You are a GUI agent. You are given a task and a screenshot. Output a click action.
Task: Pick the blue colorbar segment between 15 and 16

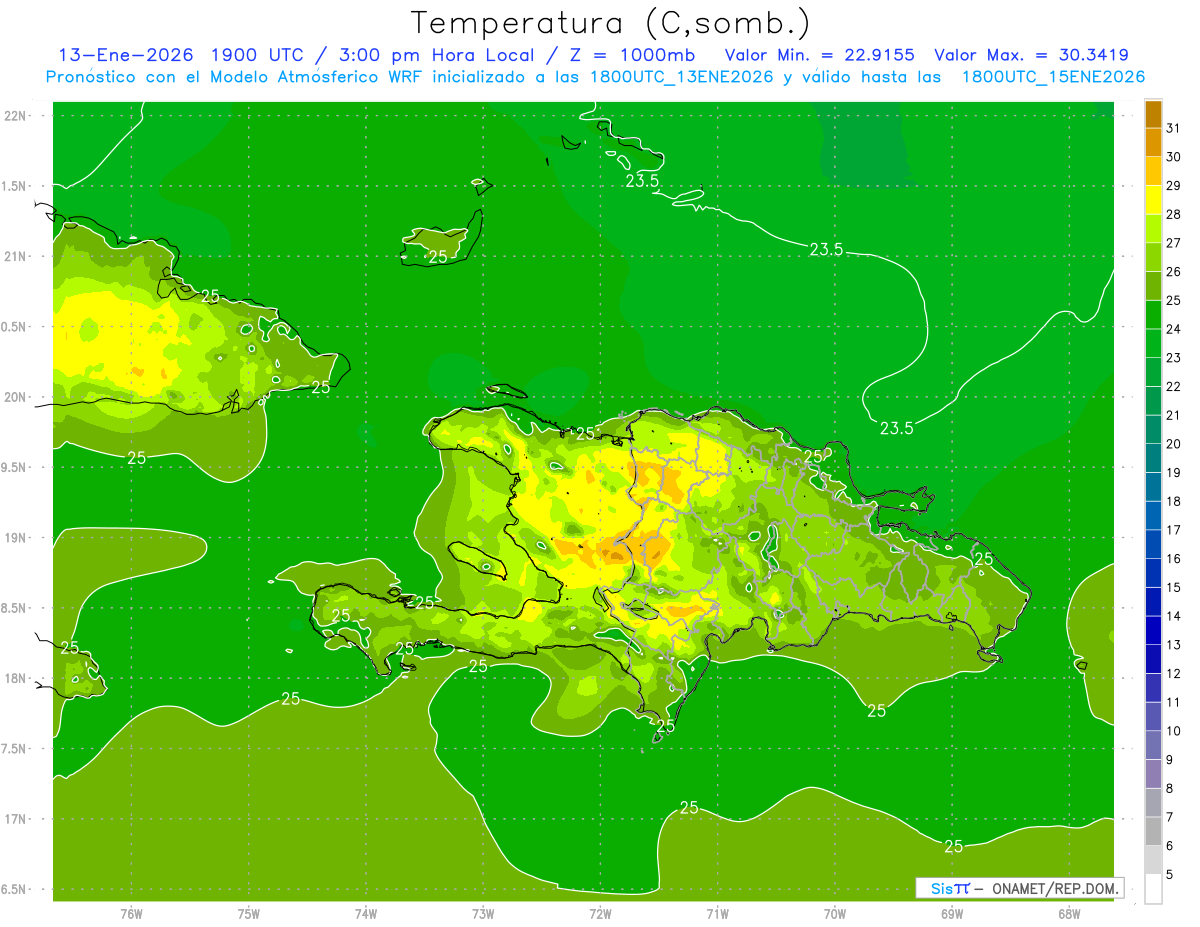point(1153,573)
